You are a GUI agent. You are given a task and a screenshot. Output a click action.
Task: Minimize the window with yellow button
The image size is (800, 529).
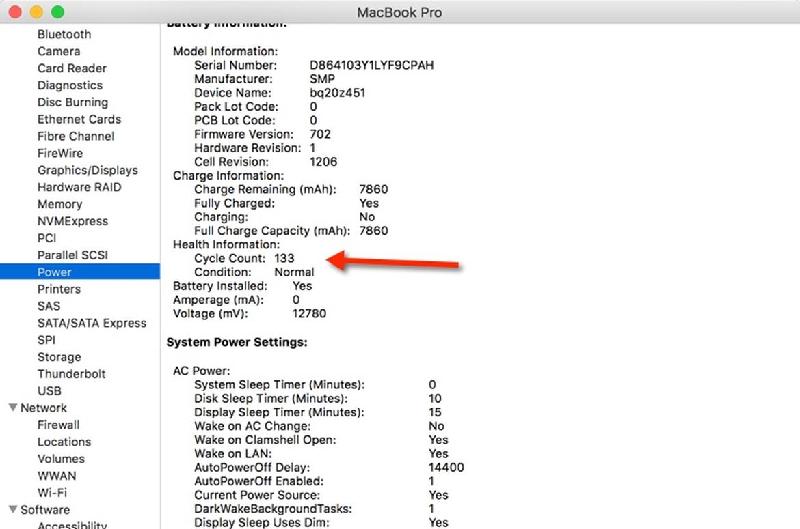pos(36,12)
